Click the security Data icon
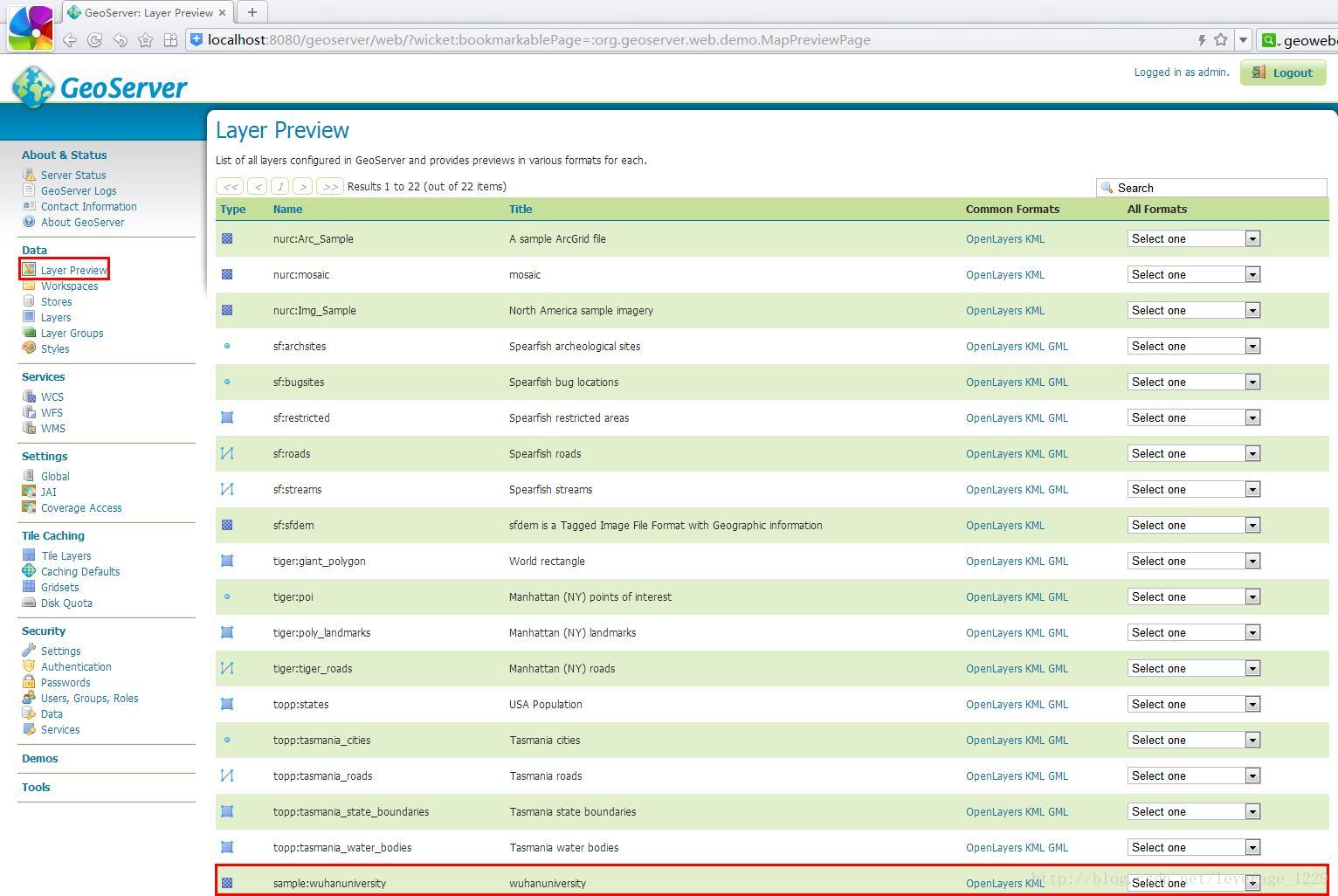Screen dimensions: 1338x896 29,713
